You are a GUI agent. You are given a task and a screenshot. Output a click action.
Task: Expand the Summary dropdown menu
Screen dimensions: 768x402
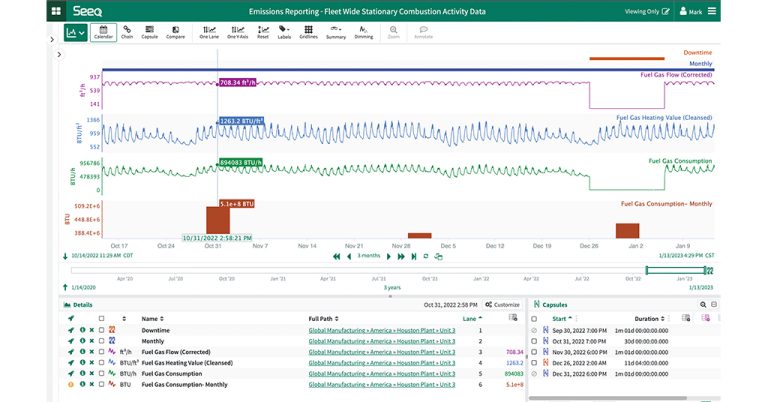tap(336, 33)
